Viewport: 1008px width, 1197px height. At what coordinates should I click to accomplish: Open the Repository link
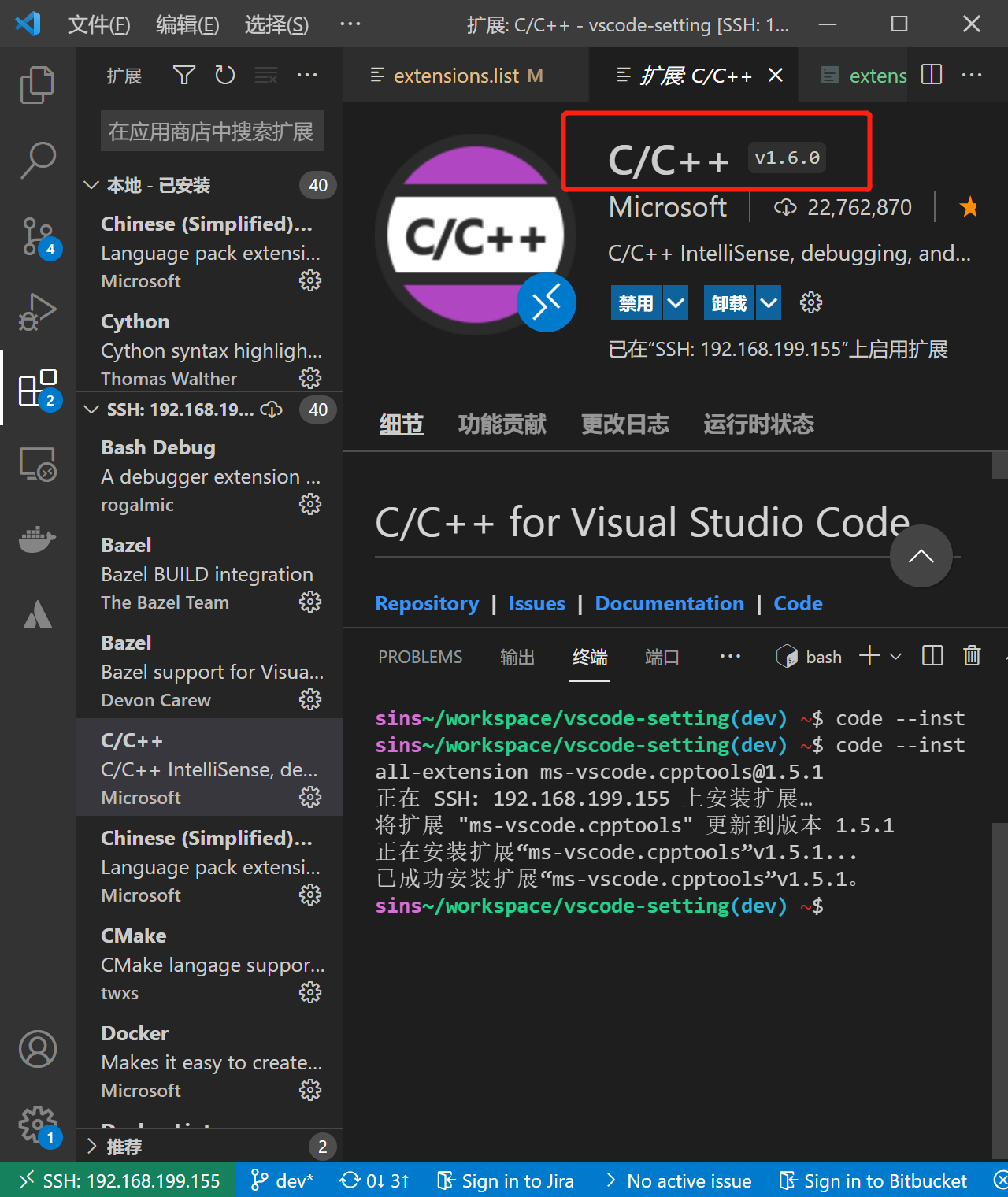tap(427, 603)
